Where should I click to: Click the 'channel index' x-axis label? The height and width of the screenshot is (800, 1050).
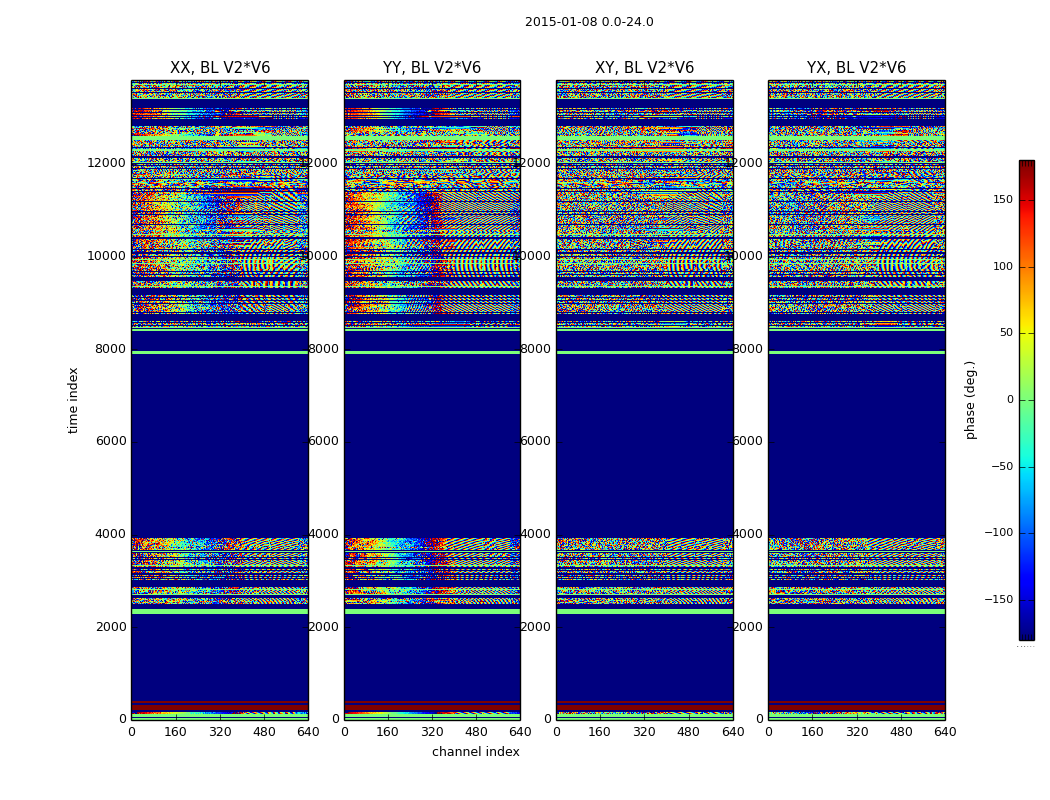tap(476, 752)
